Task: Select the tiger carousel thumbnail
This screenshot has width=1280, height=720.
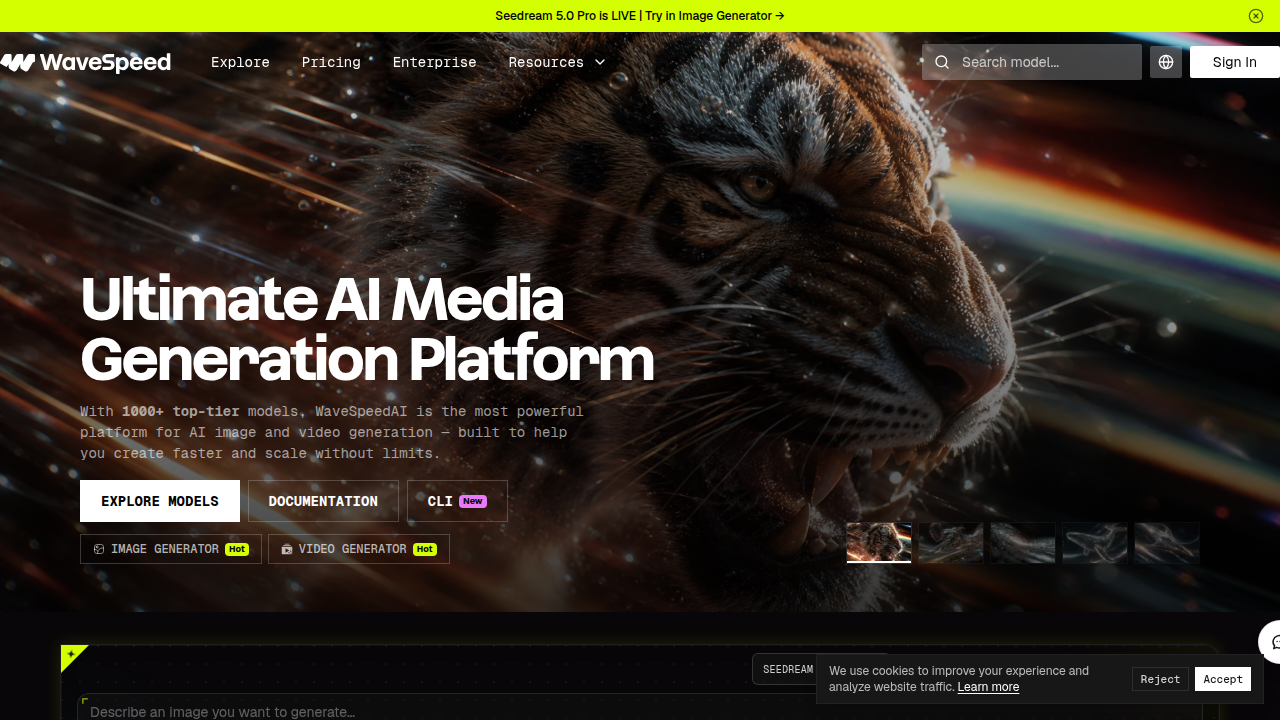Action: coord(879,543)
